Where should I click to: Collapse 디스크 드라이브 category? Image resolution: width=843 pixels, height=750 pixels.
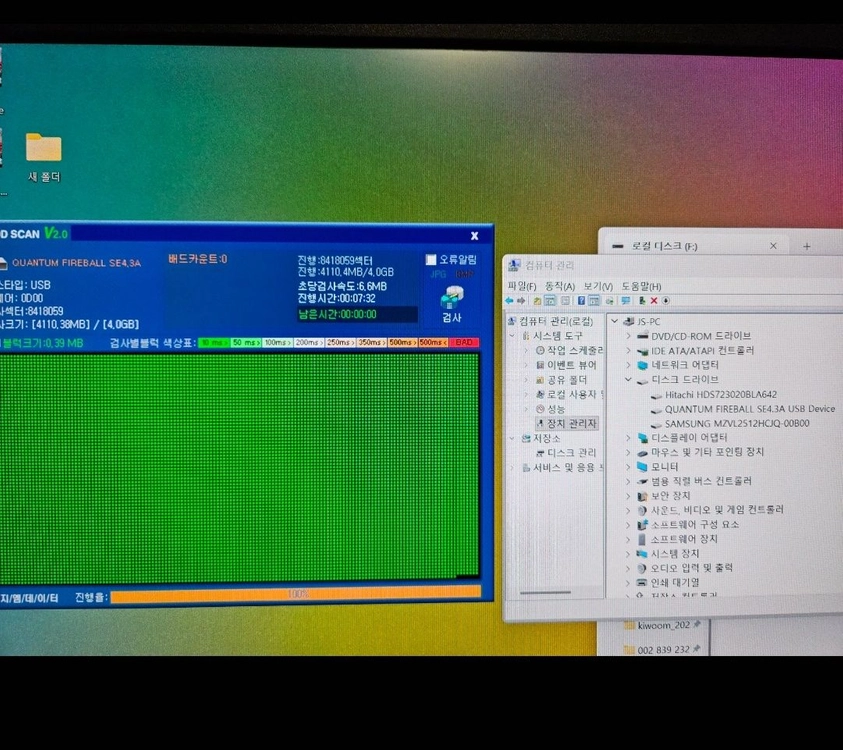pyautogui.click(x=628, y=380)
